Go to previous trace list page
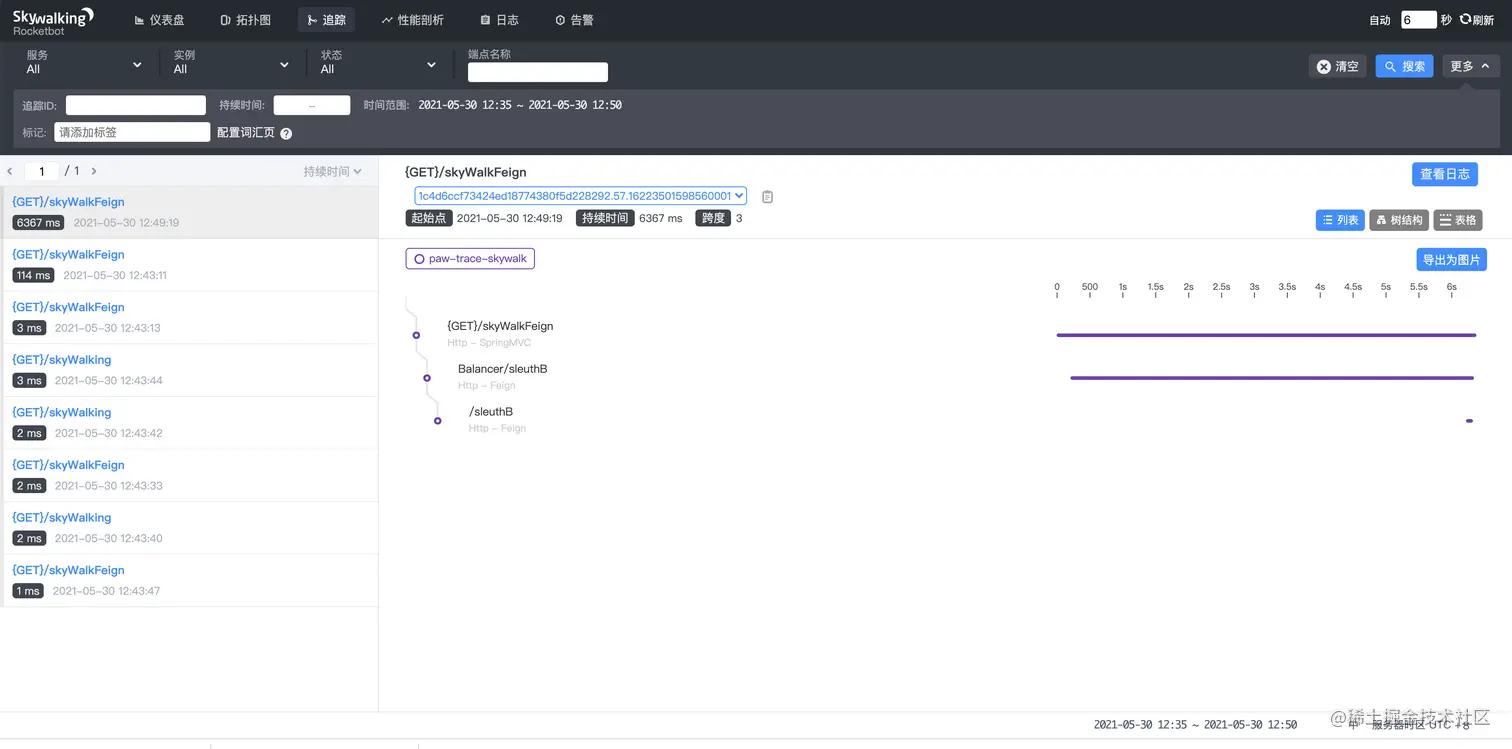 (10, 171)
